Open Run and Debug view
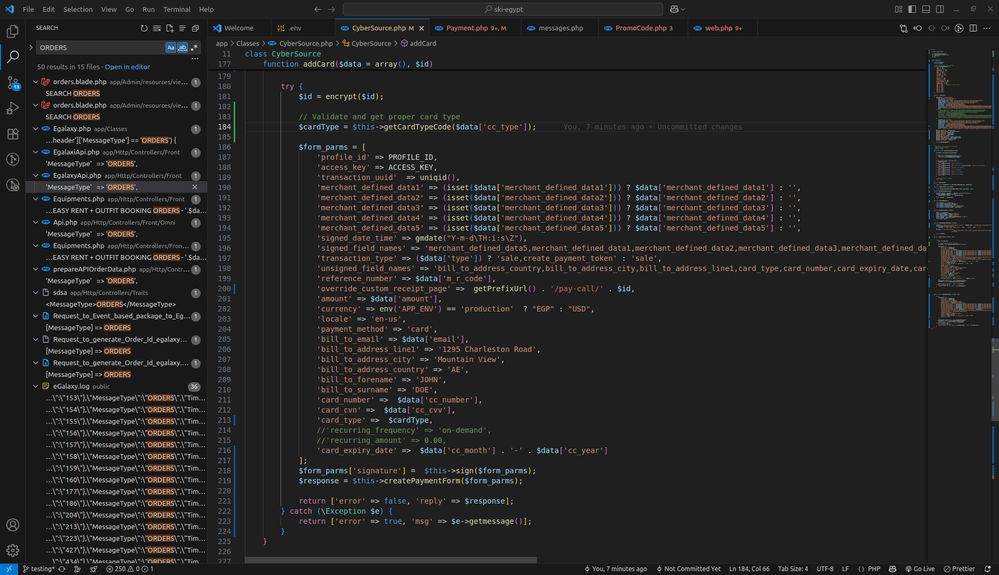The width and height of the screenshot is (999, 575). (13, 108)
